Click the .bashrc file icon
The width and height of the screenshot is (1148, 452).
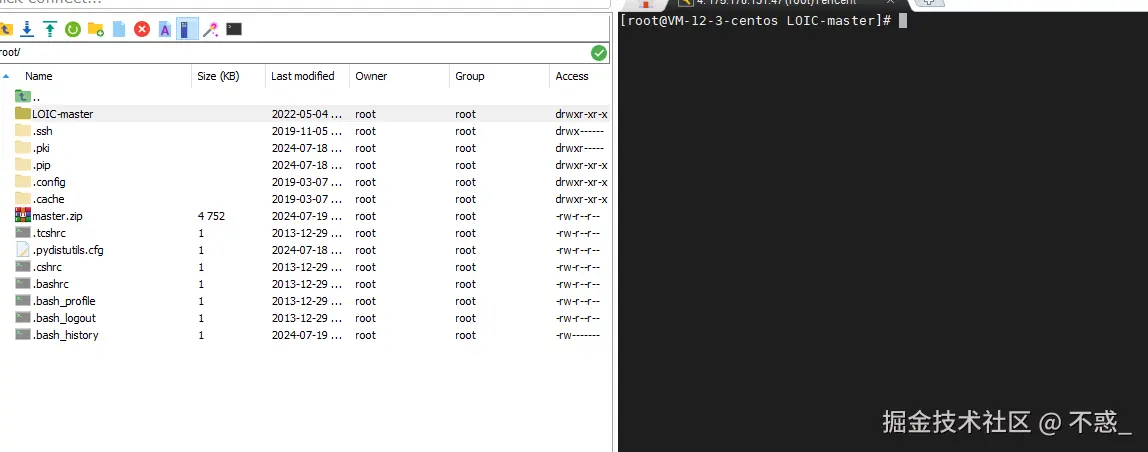pyautogui.click(x=23, y=284)
